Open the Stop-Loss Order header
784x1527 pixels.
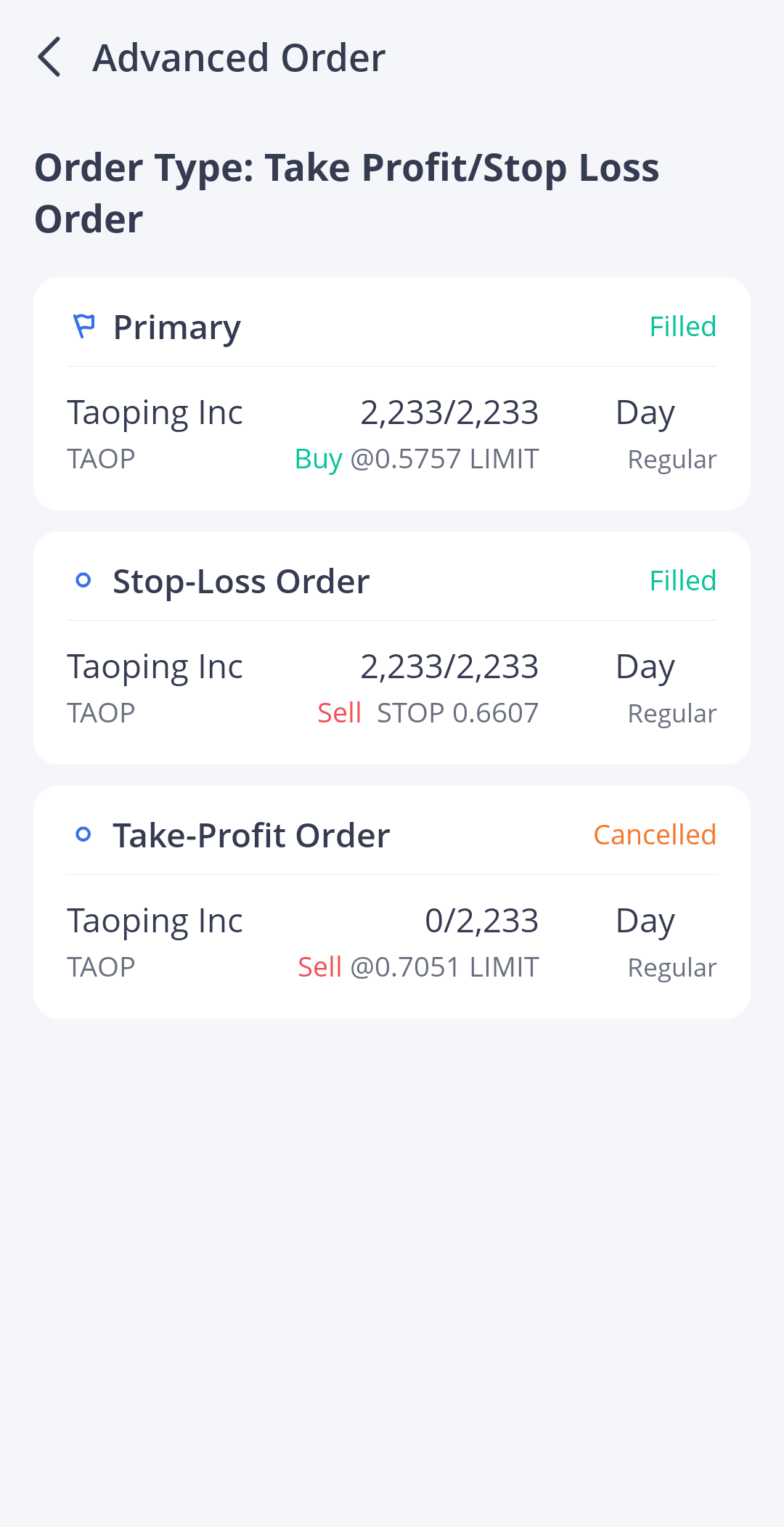[241, 582]
